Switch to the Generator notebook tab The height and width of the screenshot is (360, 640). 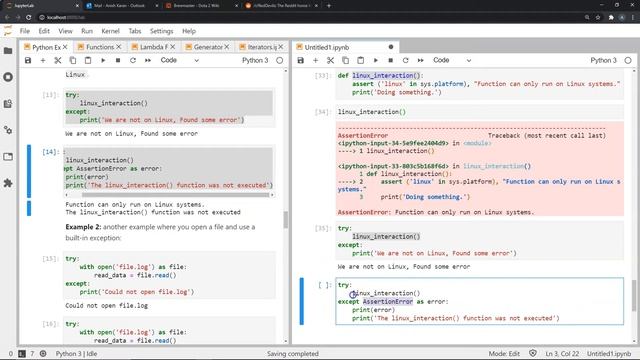(208, 47)
